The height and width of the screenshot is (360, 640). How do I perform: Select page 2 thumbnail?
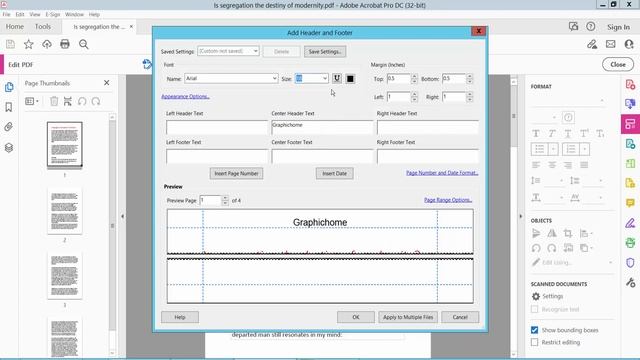[64, 211]
